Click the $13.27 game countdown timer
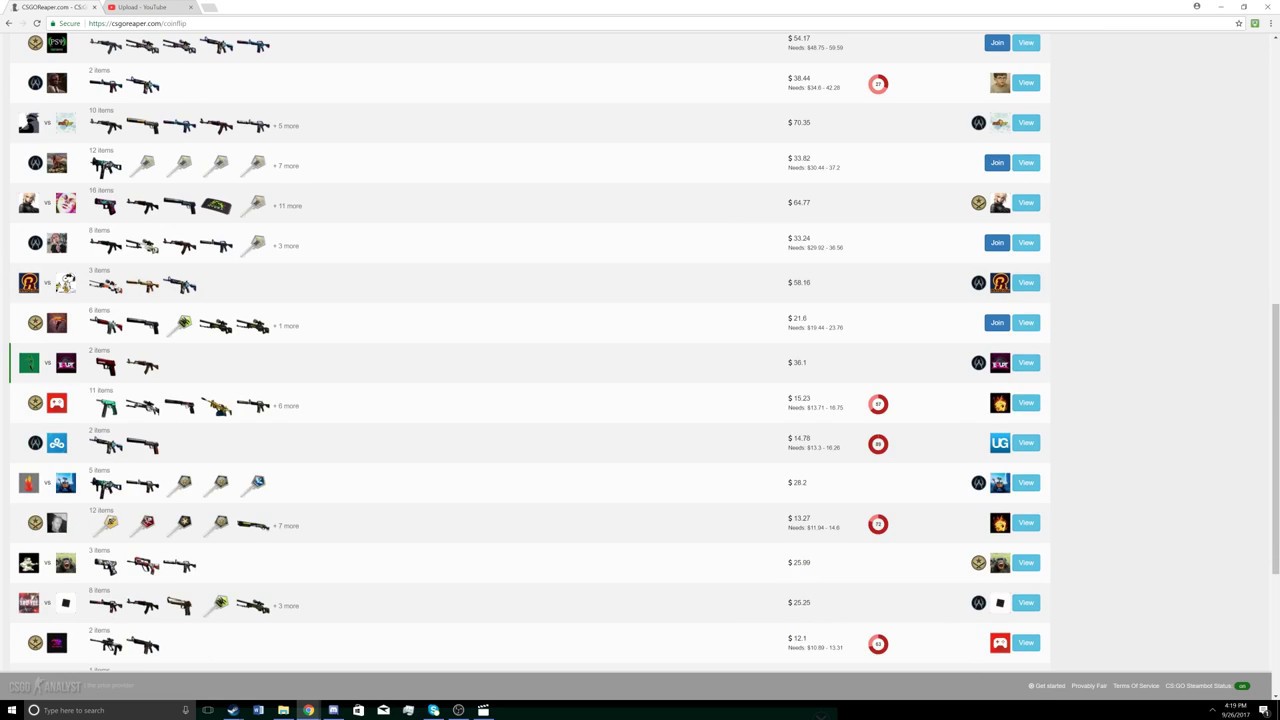Image resolution: width=1280 pixels, height=720 pixels. 878,524
